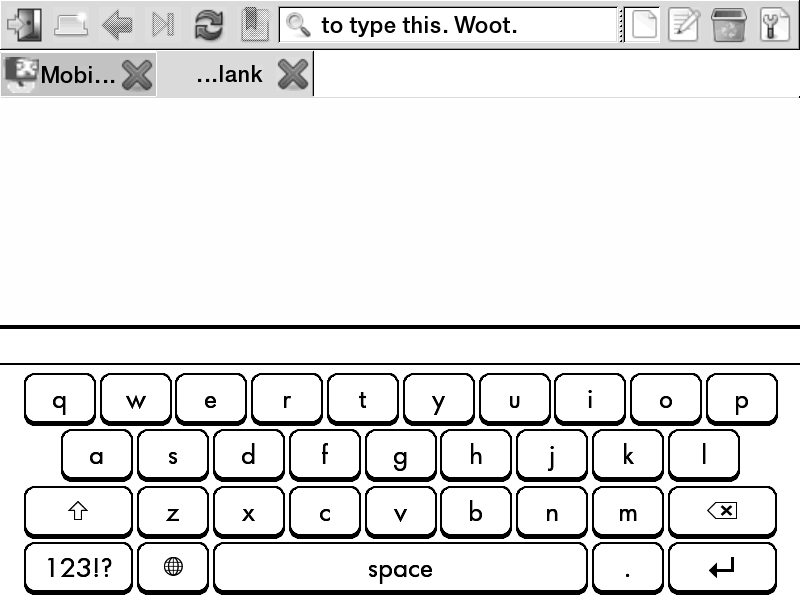Tap the 'a' key on keyboard

(97, 456)
